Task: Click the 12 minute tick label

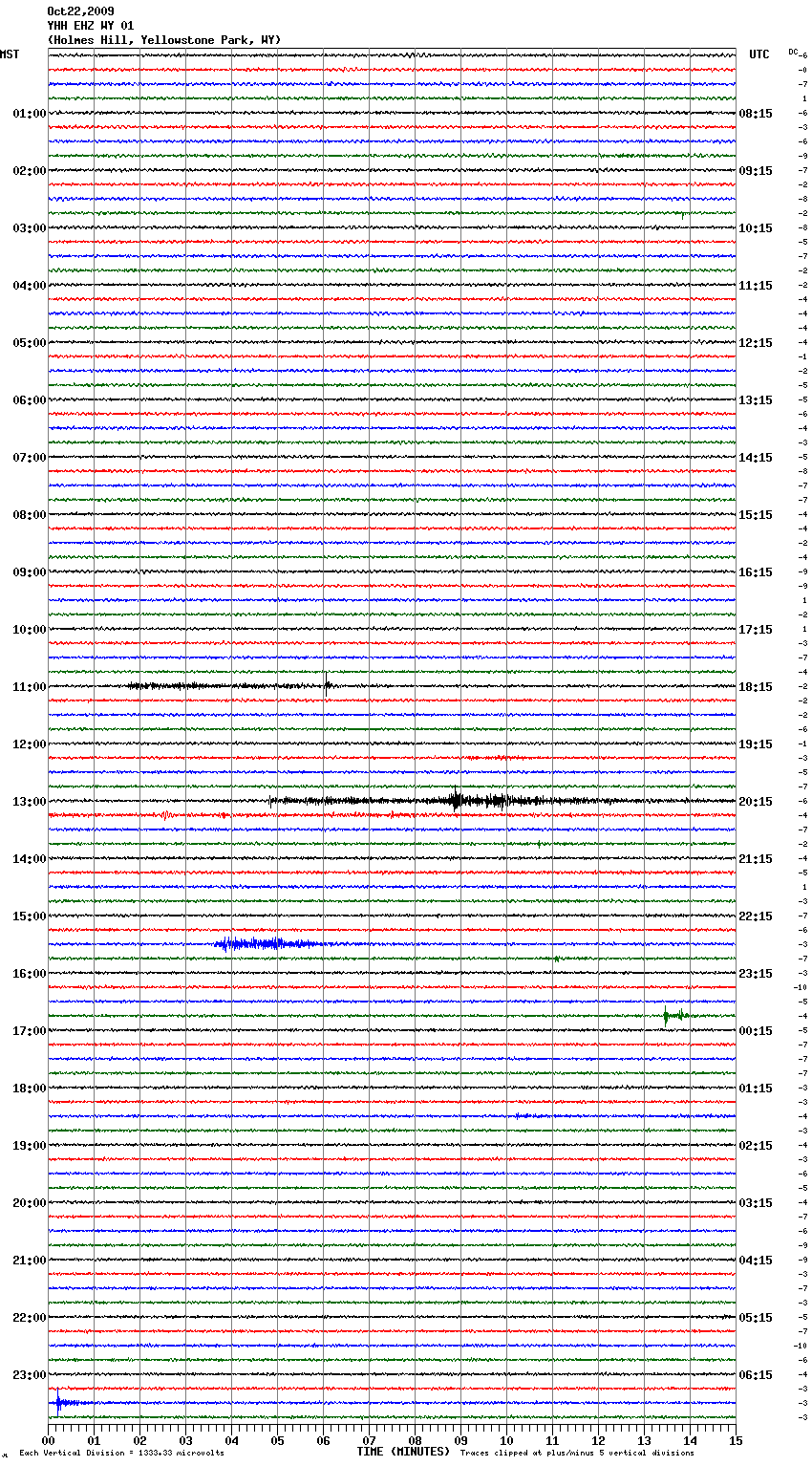Action: (598, 1440)
